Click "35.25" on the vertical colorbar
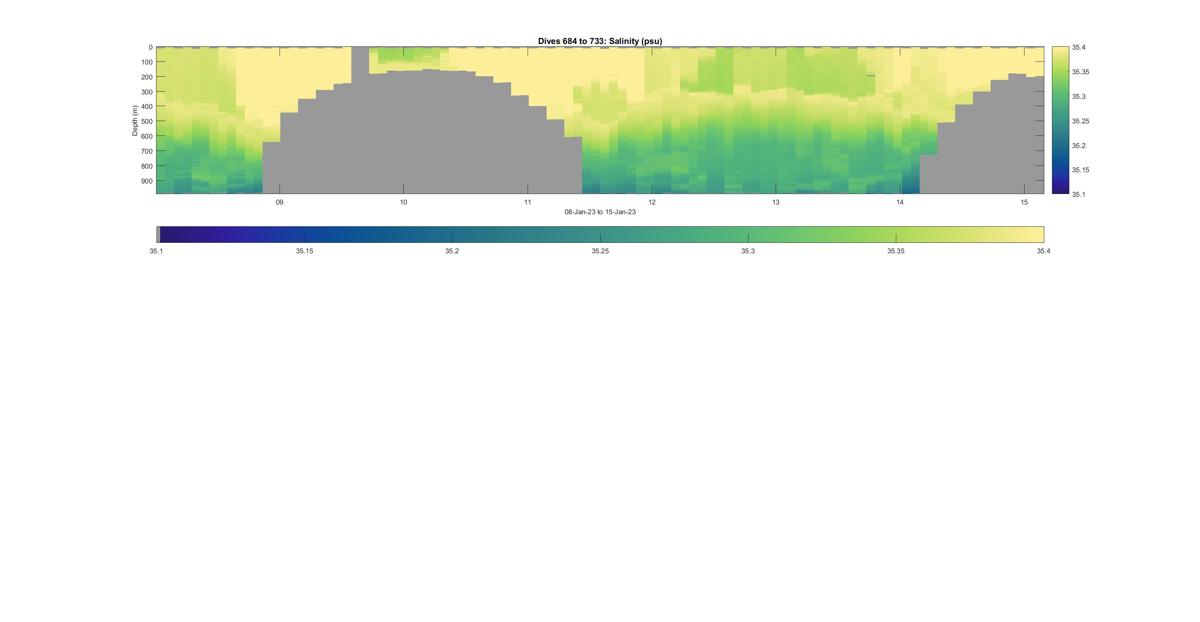 pos(1081,121)
